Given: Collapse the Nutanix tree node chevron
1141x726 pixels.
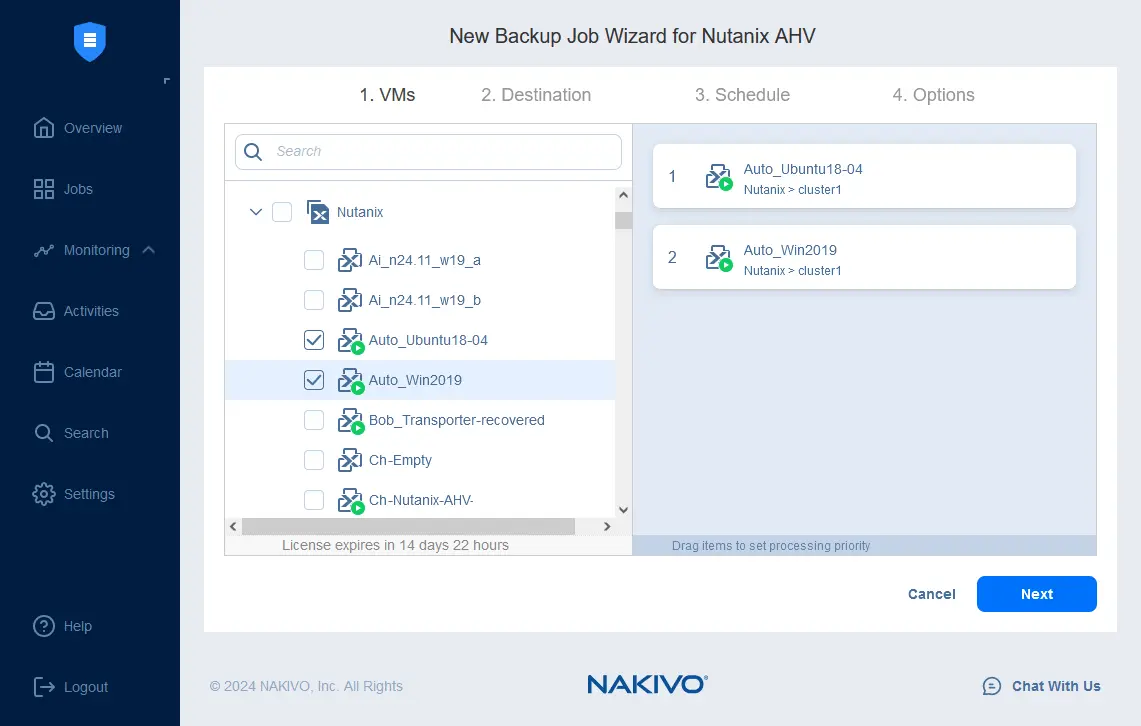Looking at the screenshot, I should (255, 212).
